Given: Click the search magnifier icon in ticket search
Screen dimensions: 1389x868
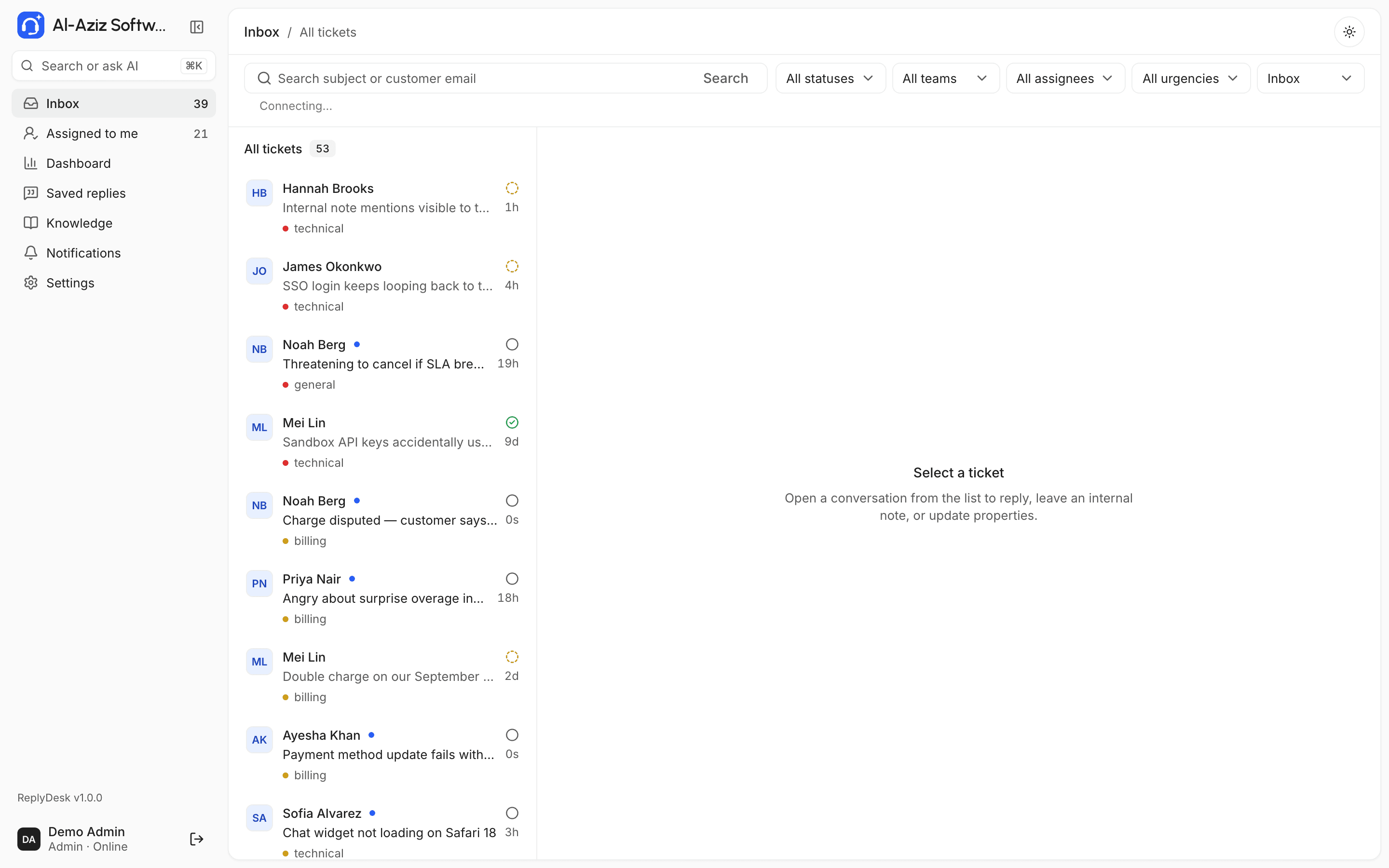Looking at the screenshot, I should point(264,78).
